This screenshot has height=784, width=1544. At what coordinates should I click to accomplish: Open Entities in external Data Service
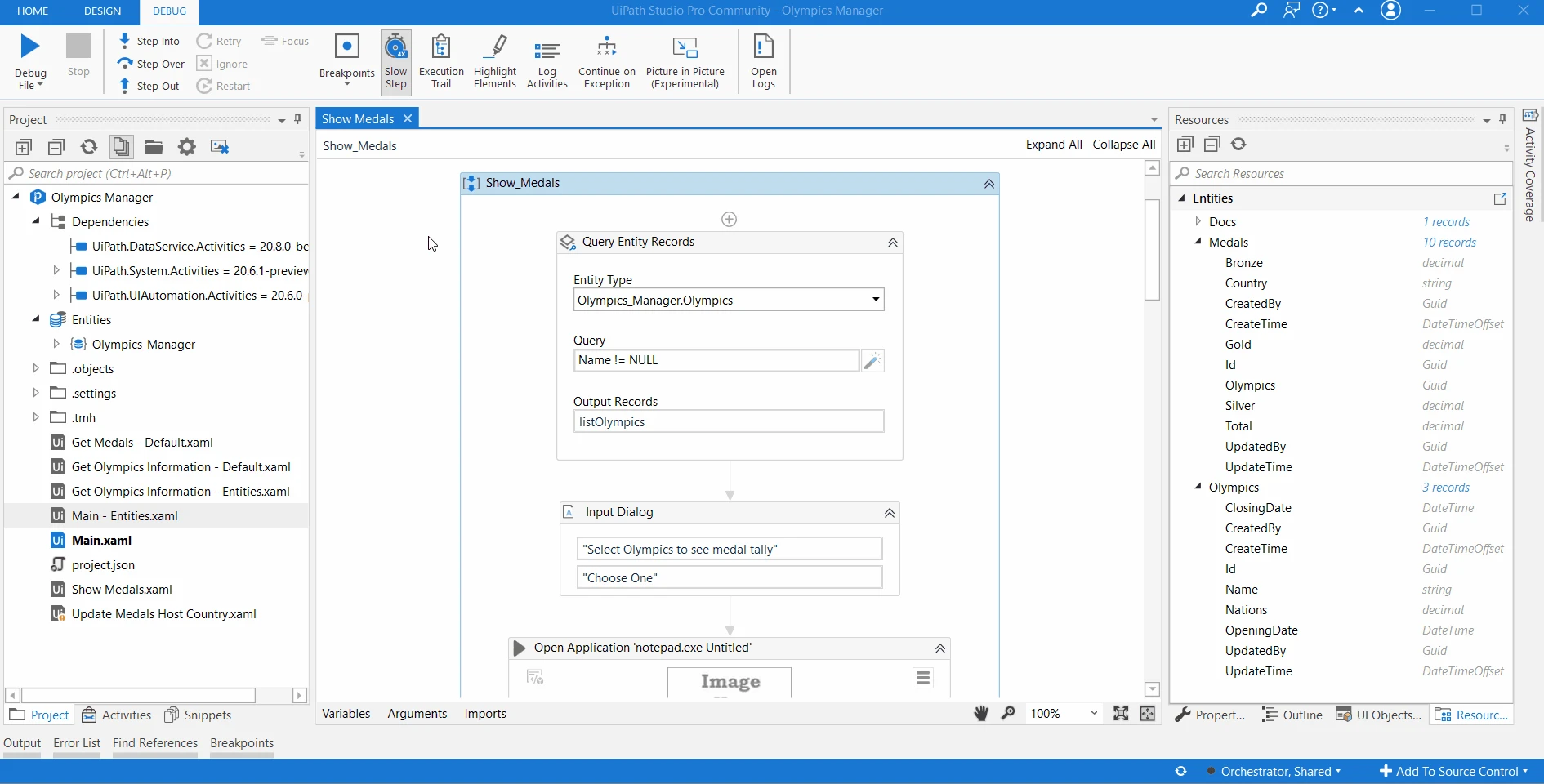click(x=1500, y=198)
